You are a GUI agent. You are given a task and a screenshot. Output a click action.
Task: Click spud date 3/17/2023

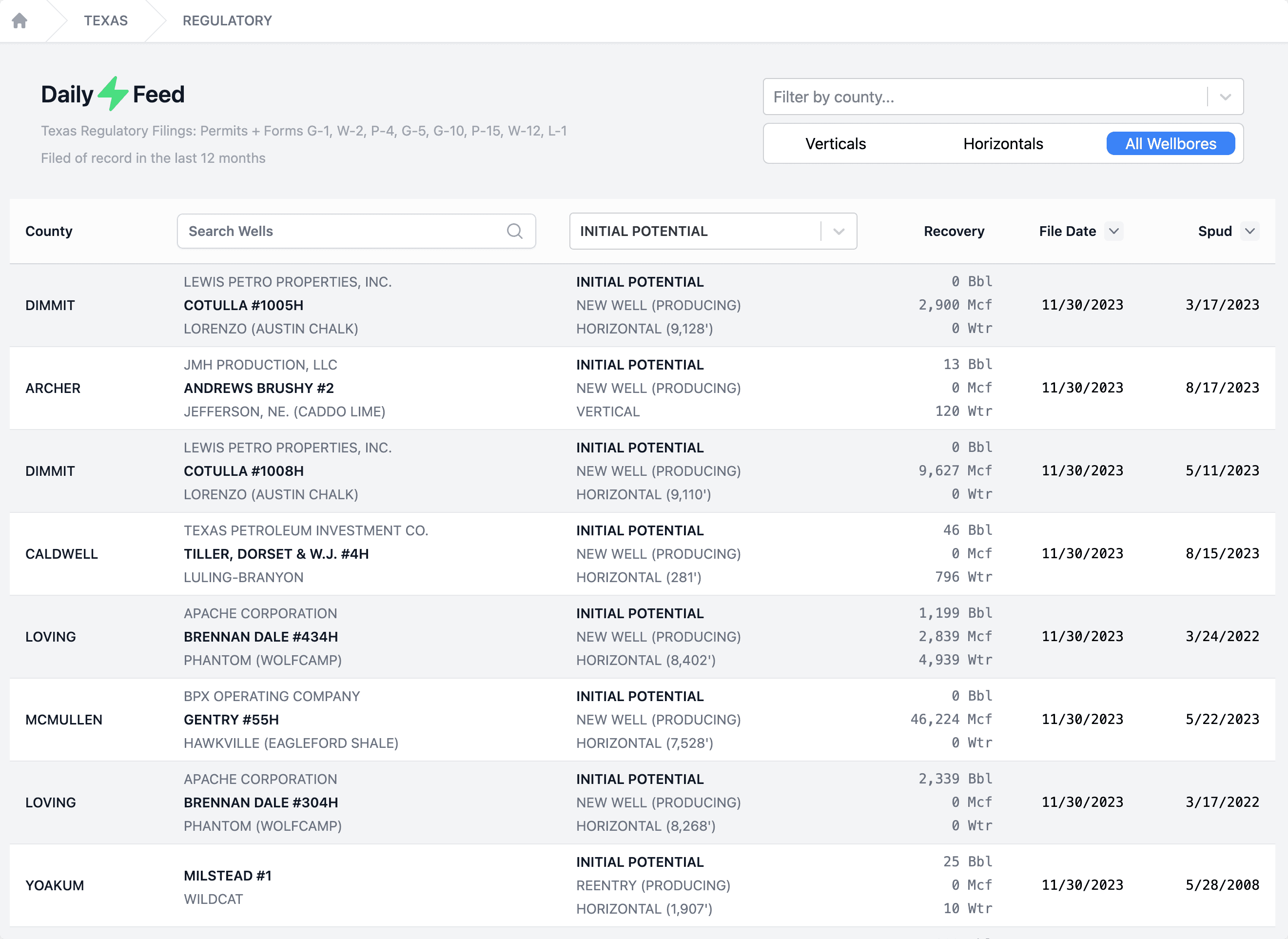click(1222, 305)
